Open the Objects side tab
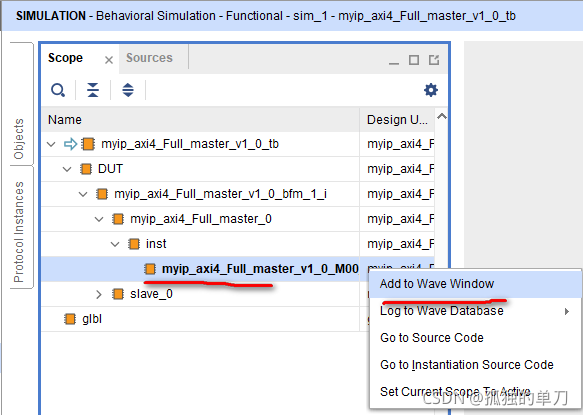 pyautogui.click(x=19, y=139)
